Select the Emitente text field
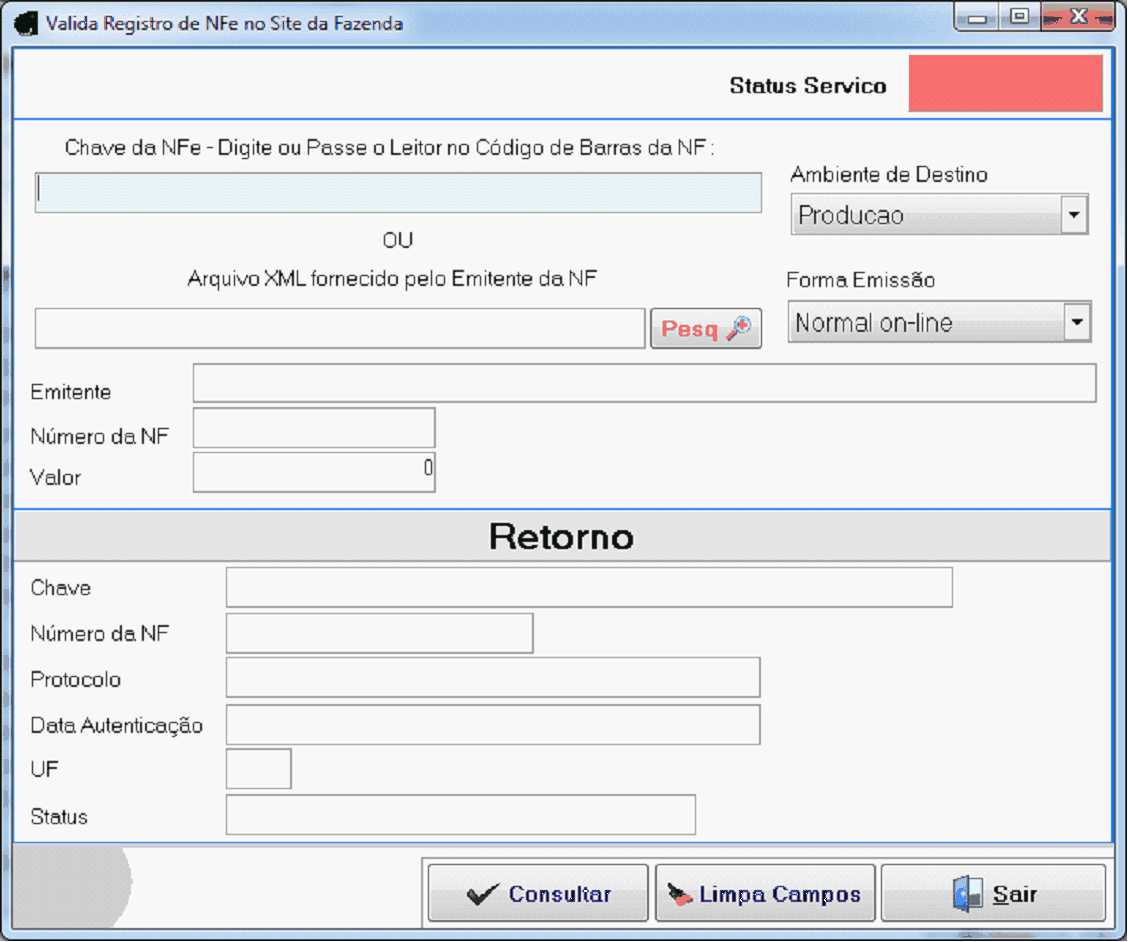 [x=644, y=383]
